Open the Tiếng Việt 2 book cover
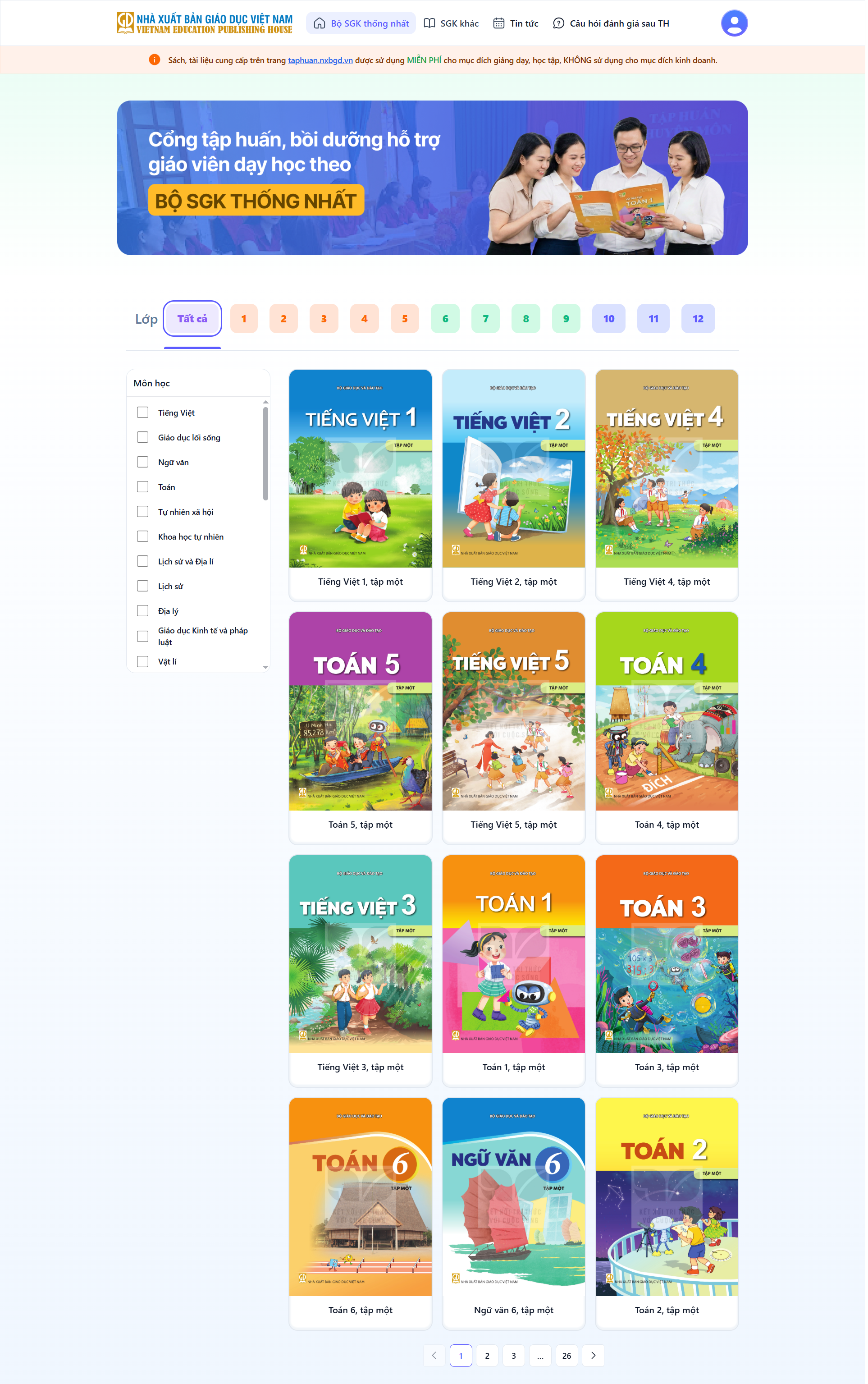Image resolution: width=868 pixels, height=1384 pixels. 514,468
